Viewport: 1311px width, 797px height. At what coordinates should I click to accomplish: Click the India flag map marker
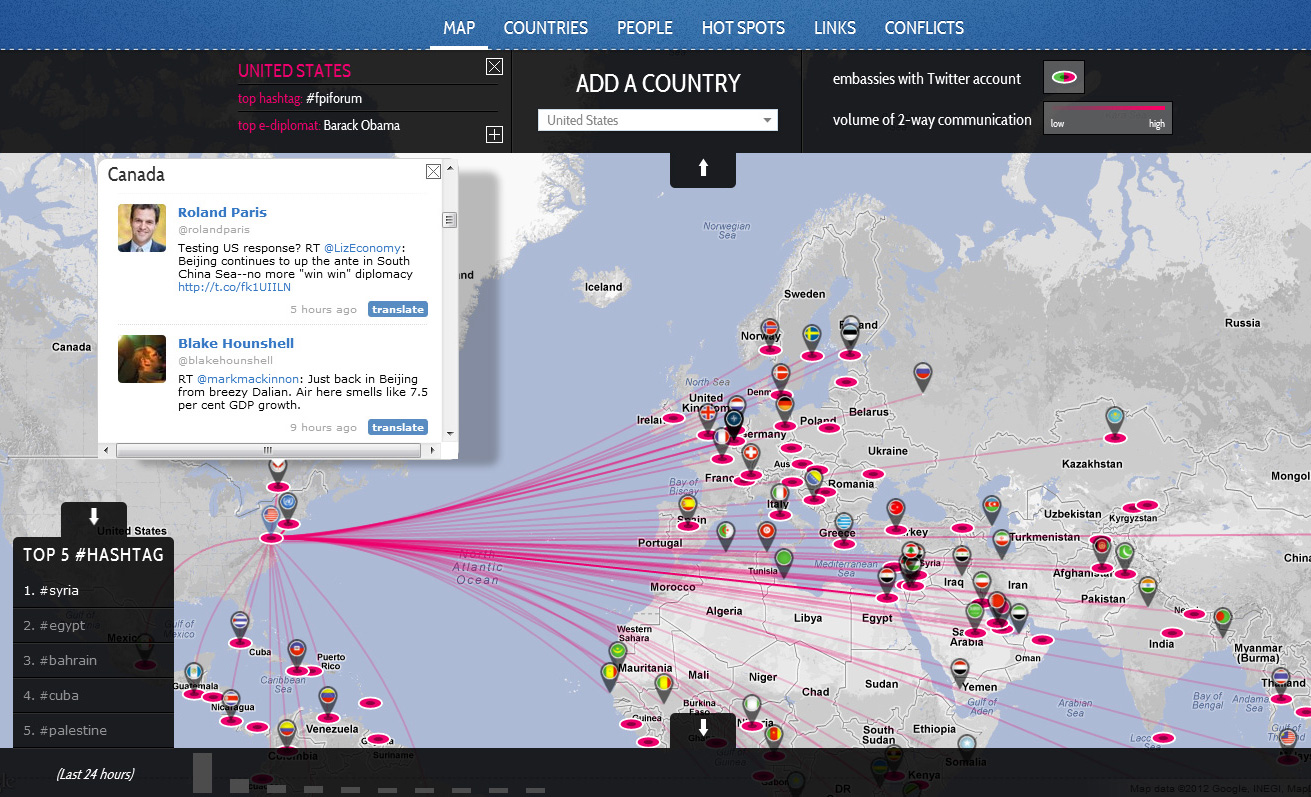[1146, 583]
